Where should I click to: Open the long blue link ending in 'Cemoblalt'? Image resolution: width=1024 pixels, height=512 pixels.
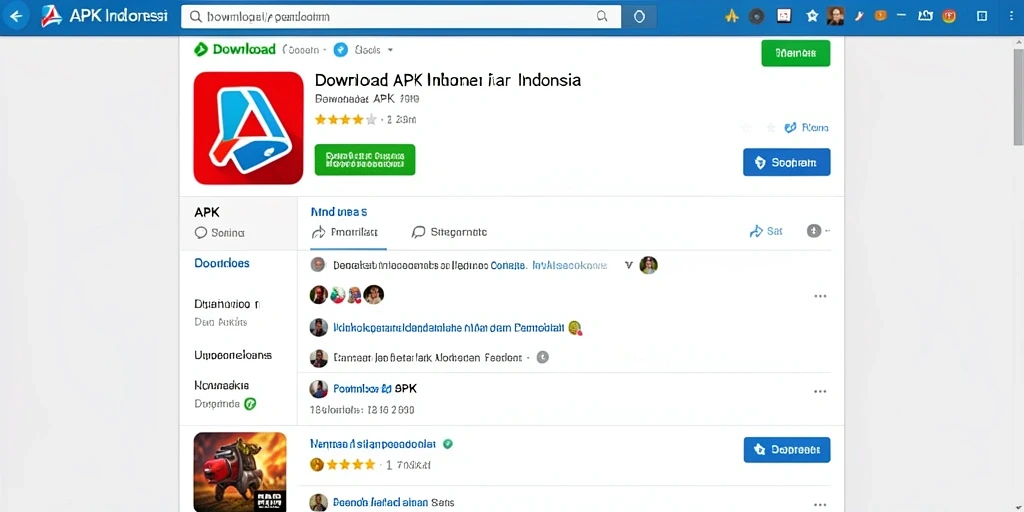pos(449,328)
